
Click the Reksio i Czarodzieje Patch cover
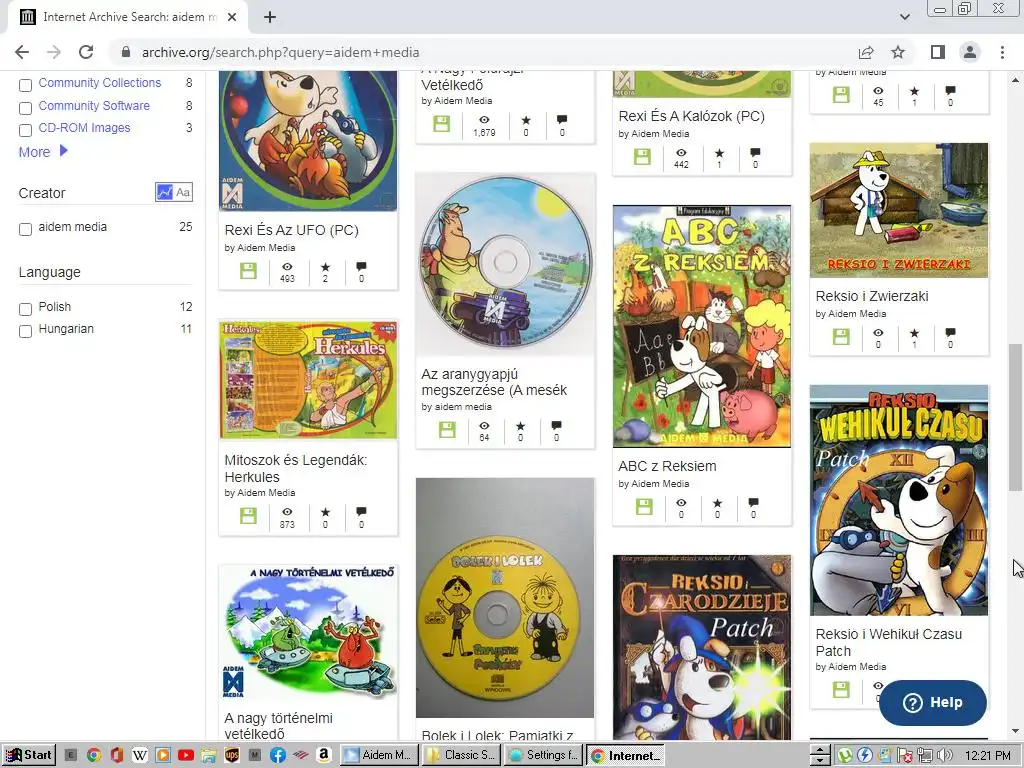(701, 647)
